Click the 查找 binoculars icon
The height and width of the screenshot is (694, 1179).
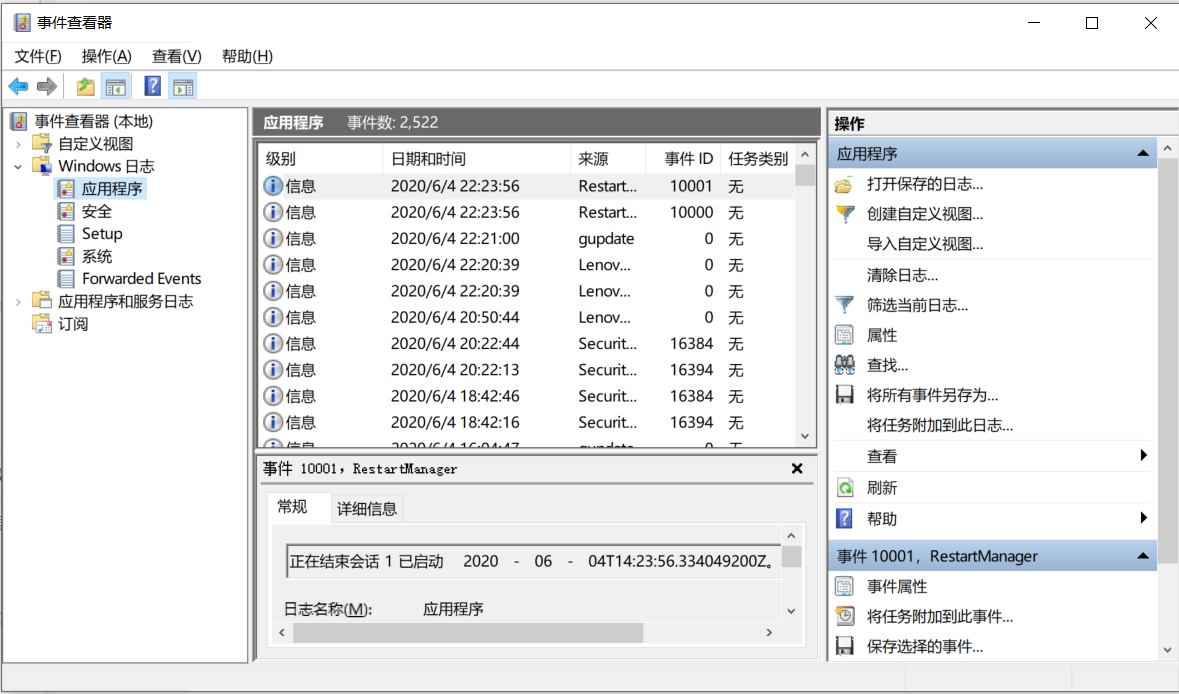844,365
